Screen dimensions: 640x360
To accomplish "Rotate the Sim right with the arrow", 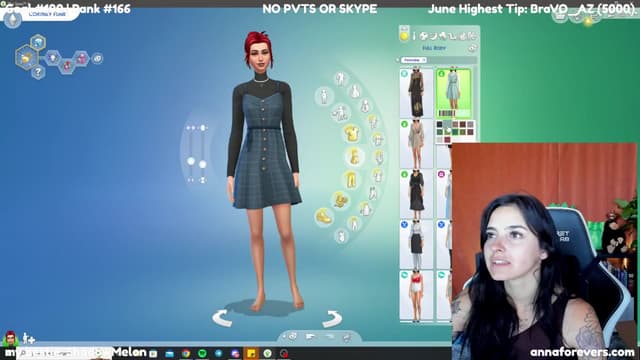I will [x=331, y=319].
